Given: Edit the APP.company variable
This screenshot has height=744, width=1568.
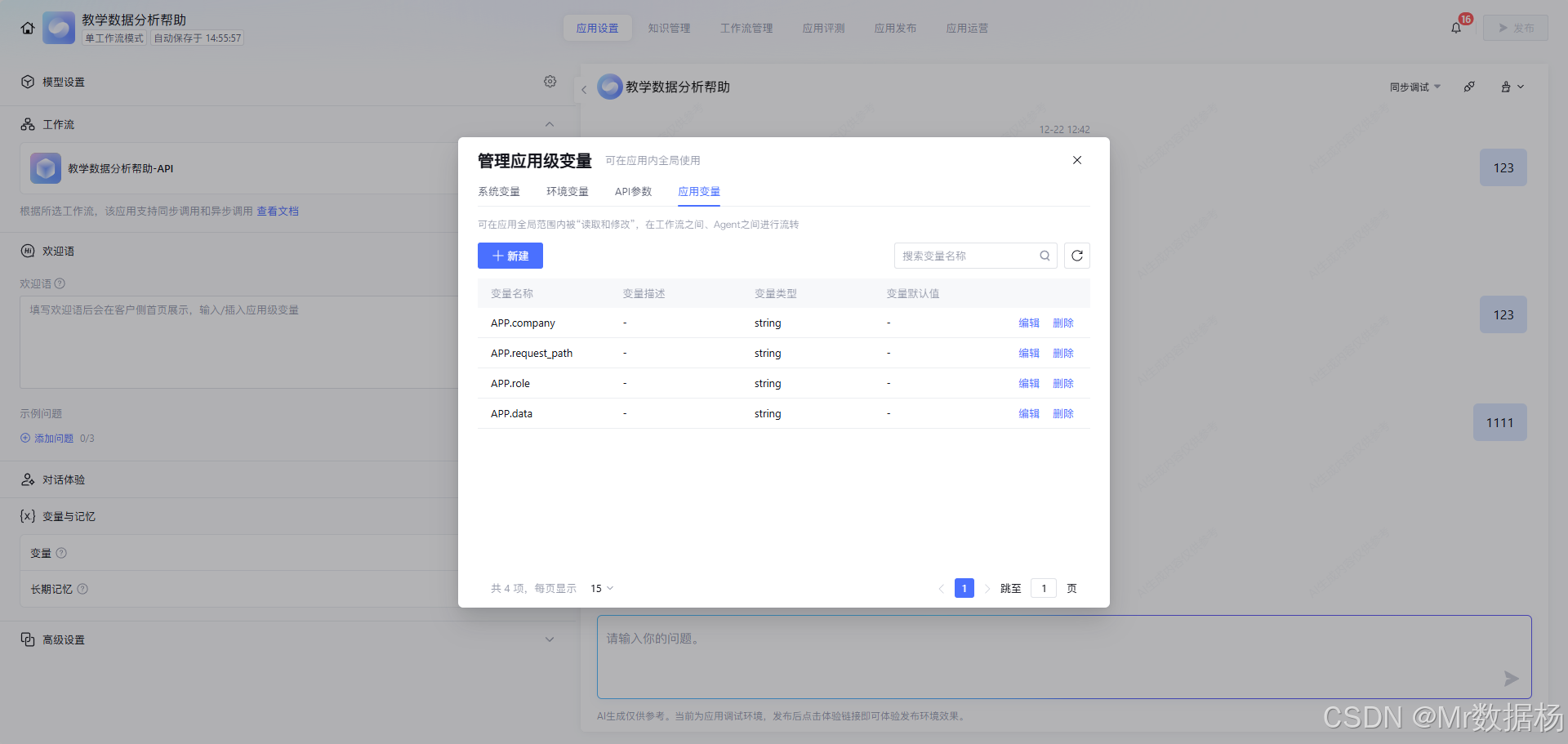Looking at the screenshot, I should click(1028, 323).
